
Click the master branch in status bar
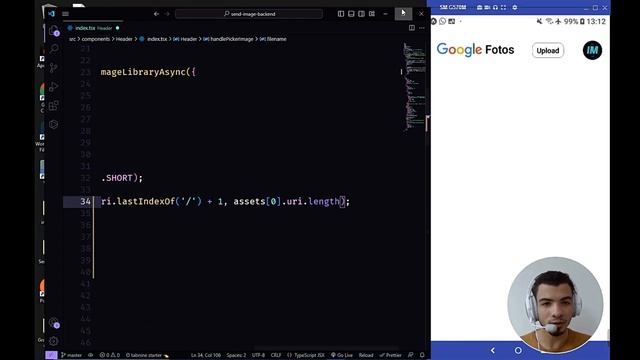pyautogui.click(x=71, y=355)
